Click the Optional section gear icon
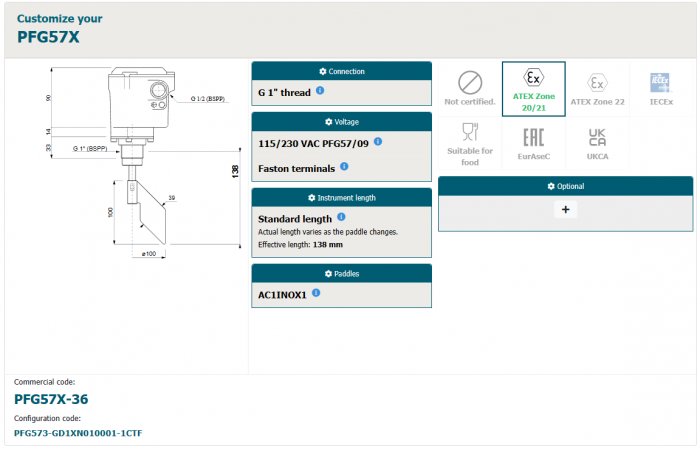This screenshot has height=449, width=700. [x=550, y=186]
